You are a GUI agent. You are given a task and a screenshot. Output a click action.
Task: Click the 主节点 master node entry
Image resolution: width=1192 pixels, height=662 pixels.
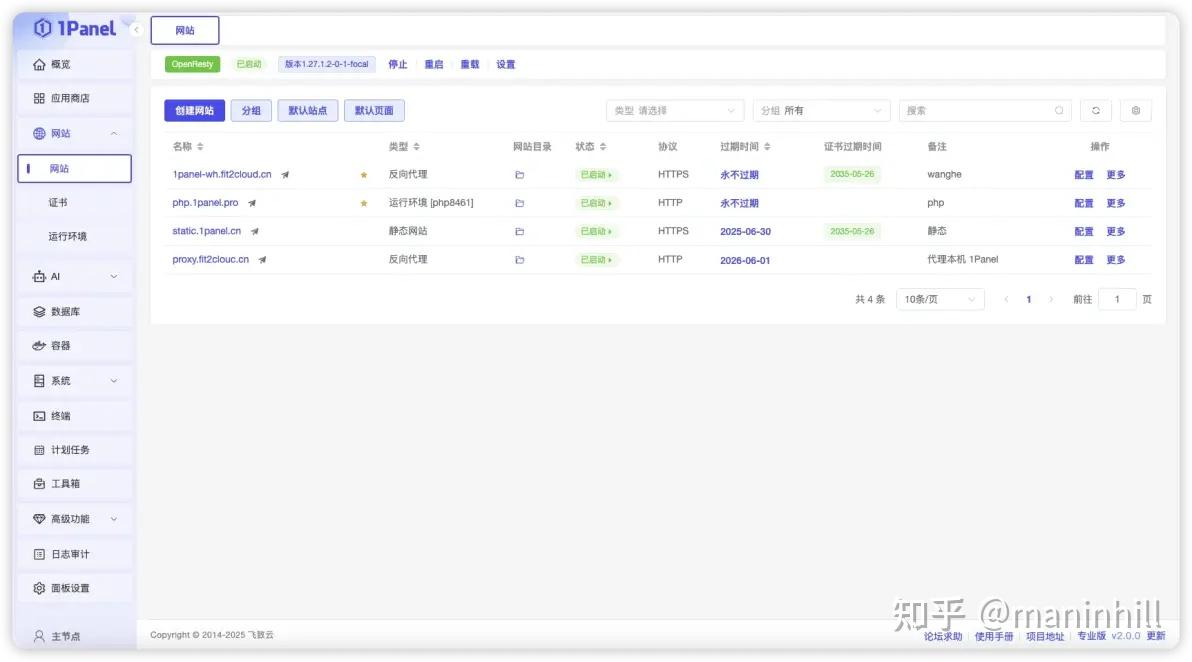click(58, 636)
